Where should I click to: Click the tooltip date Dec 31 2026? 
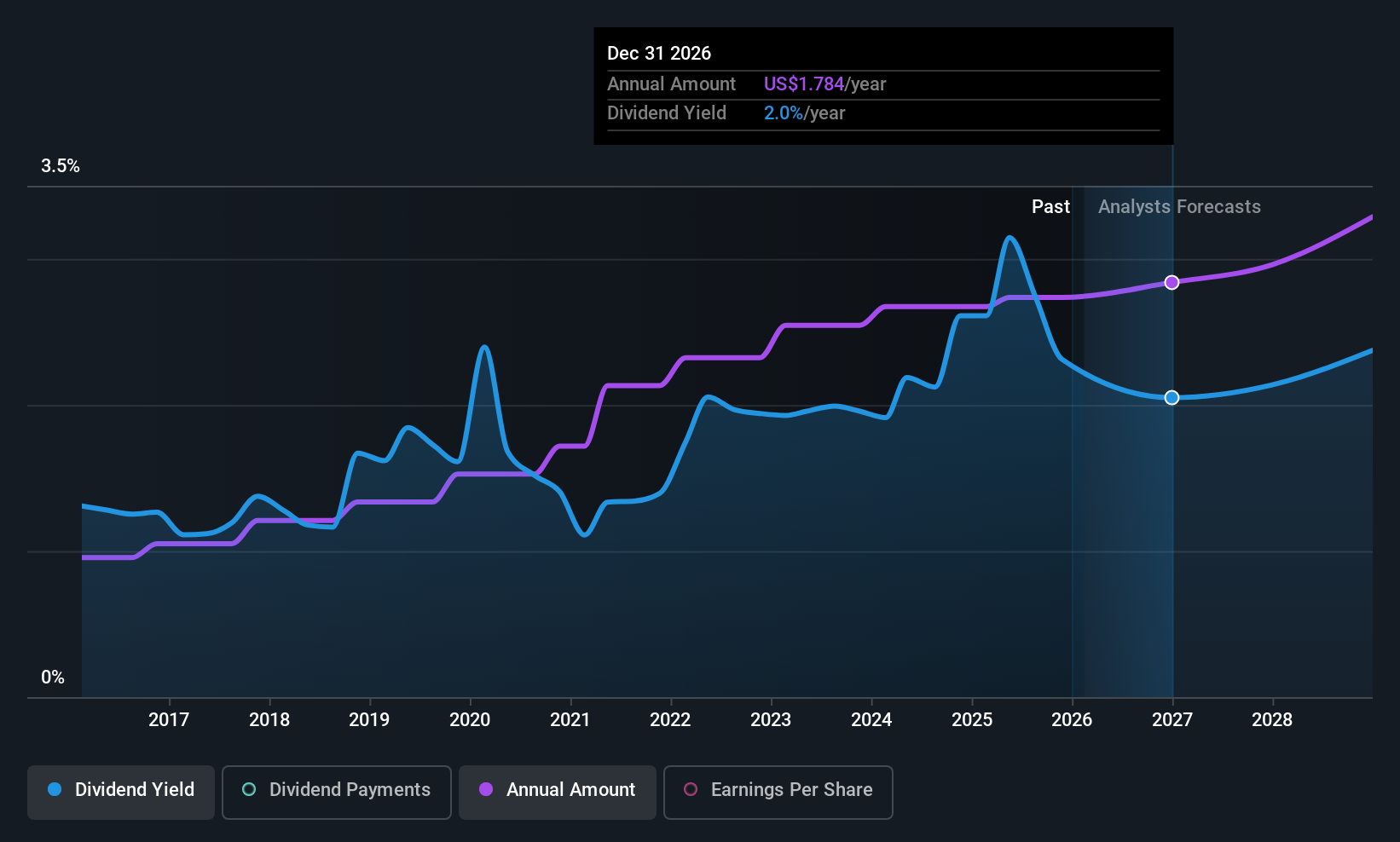659,54
